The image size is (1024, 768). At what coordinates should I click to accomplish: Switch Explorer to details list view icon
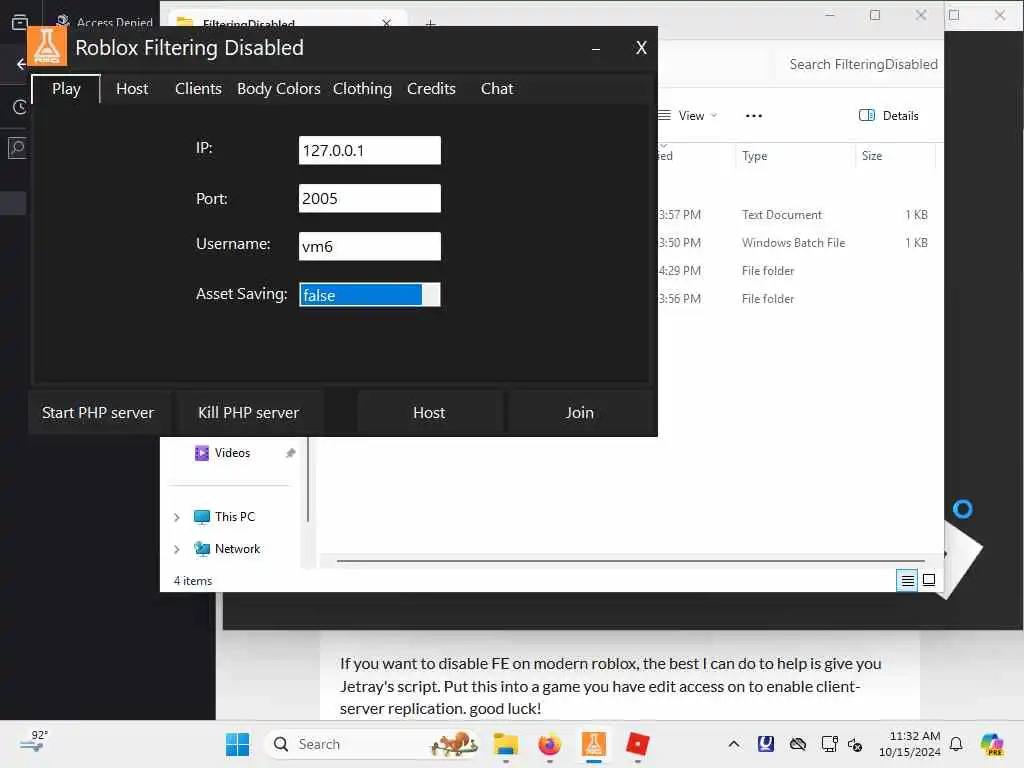click(x=907, y=580)
